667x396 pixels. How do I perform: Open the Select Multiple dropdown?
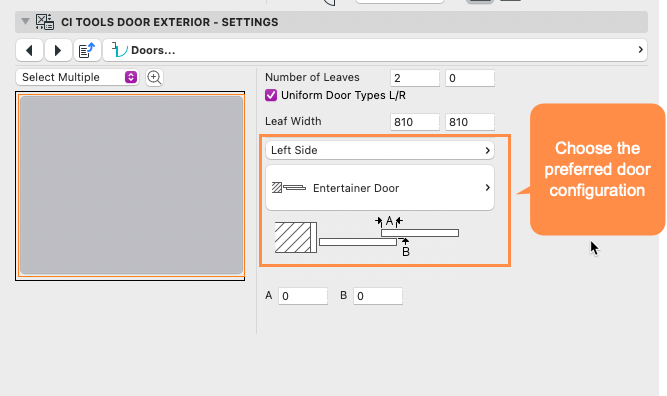(77, 77)
